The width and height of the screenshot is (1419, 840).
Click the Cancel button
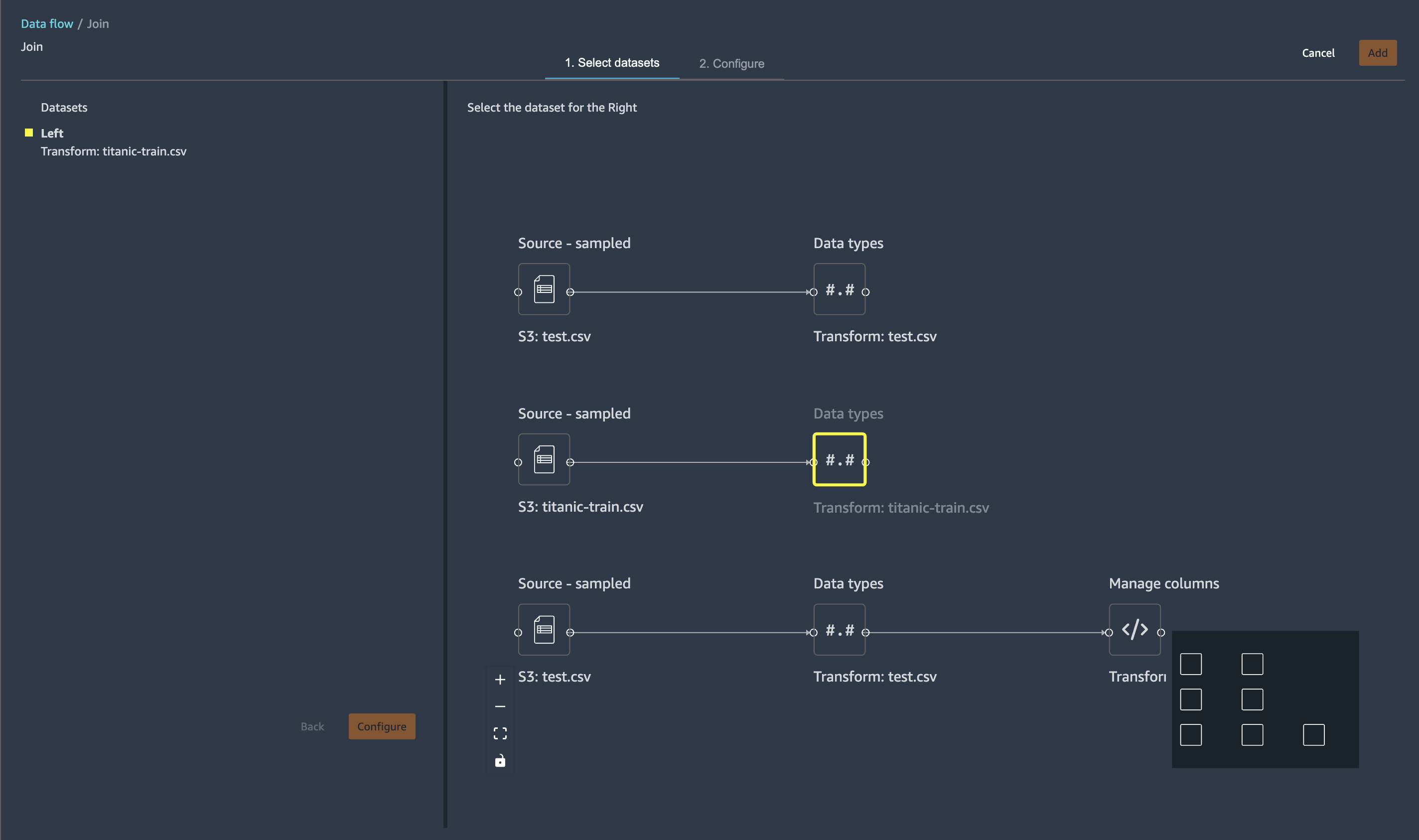tap(1318, 53)
